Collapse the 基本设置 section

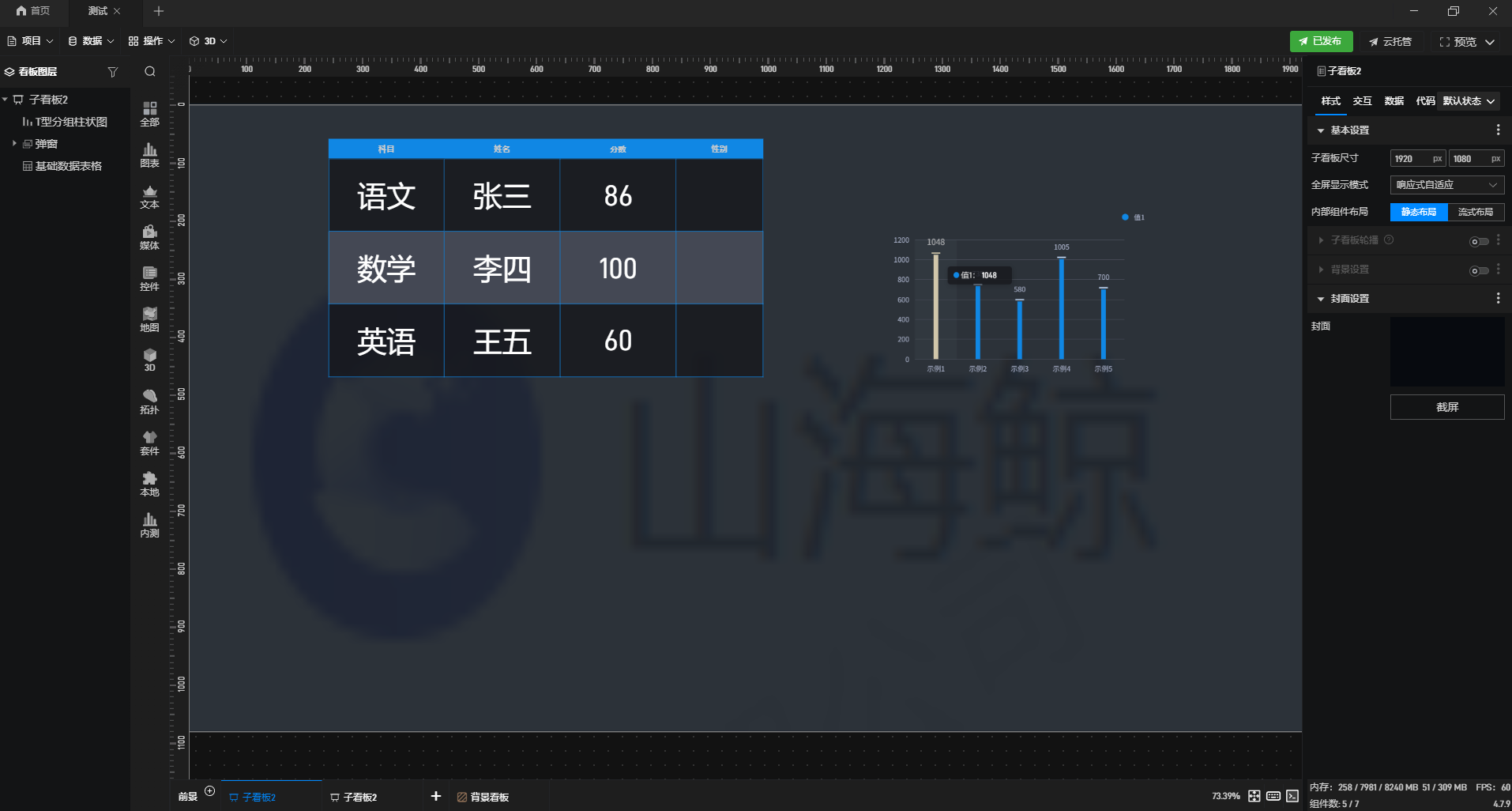(1320, 130)
